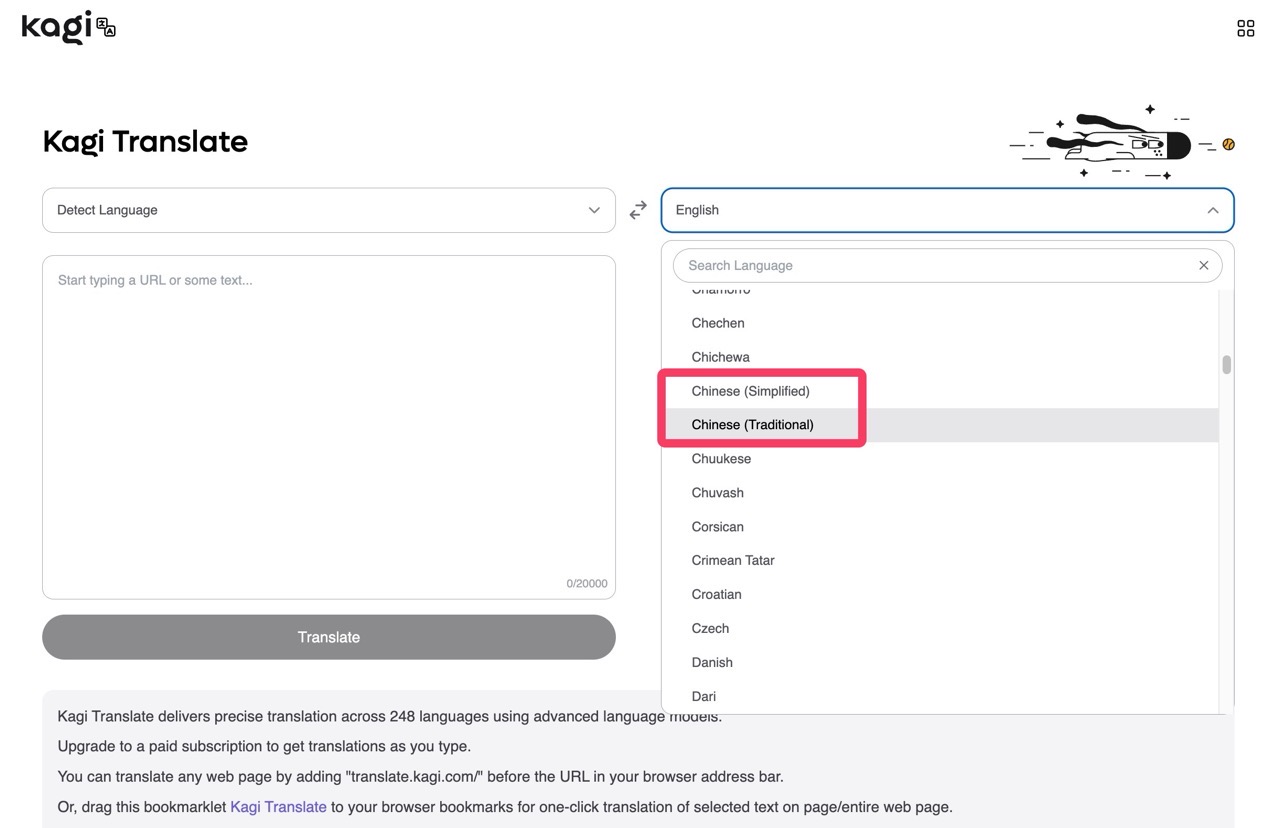The height and width of the screenshot is (828, 1280).
Task: Select Czech from the language list
Action: [x=940, y=629]
